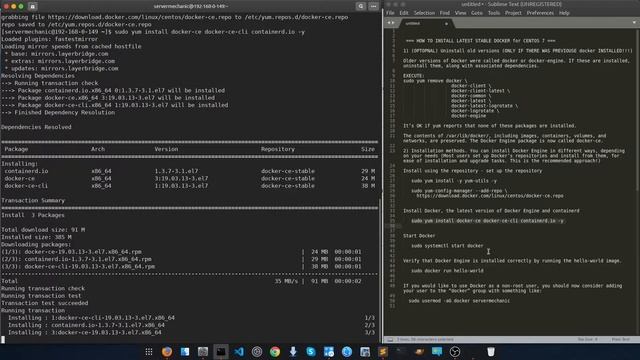This screenshot has width=640, height=360.
Task: Click the 'Version' column header in terminal
Action: [x=166, y=149]
